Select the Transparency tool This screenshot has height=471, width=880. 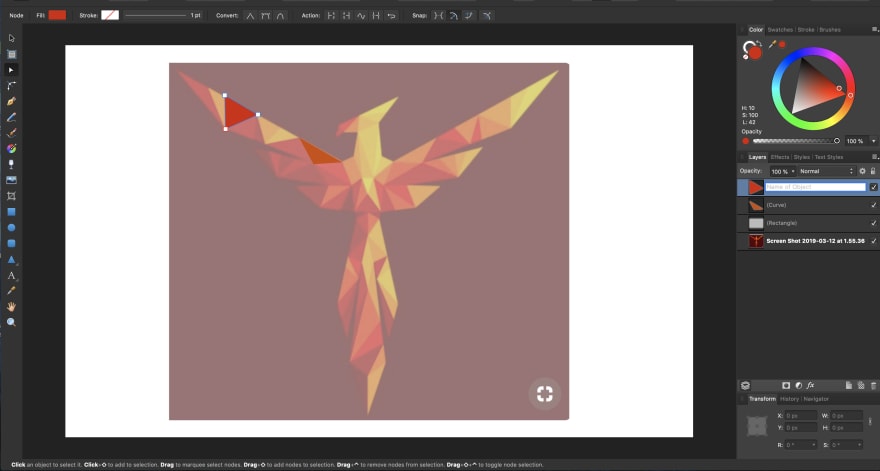11,164
